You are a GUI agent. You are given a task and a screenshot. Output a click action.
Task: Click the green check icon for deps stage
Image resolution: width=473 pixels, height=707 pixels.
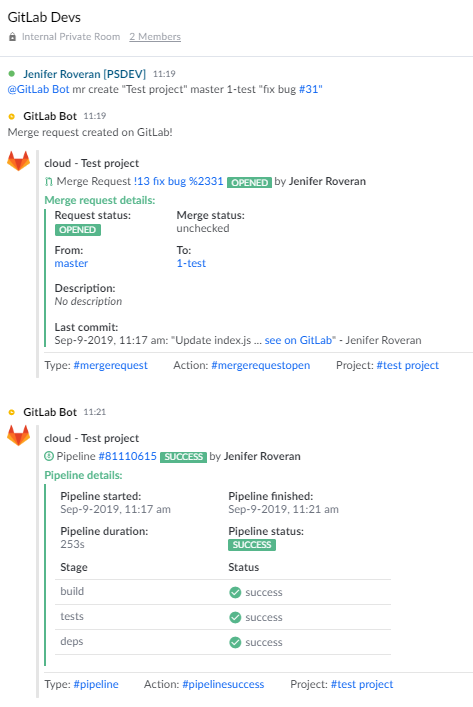coord(235,642)
